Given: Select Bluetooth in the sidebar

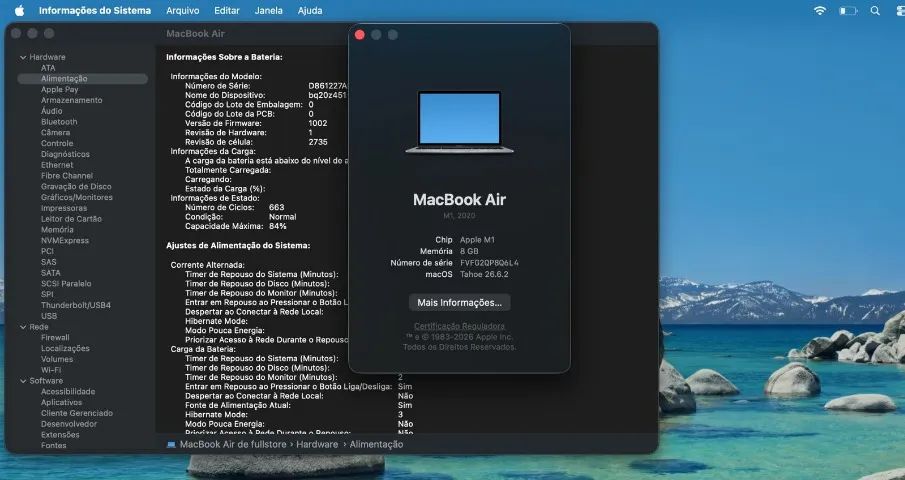Looking at the screenshot, I should [x=59, y=122].
